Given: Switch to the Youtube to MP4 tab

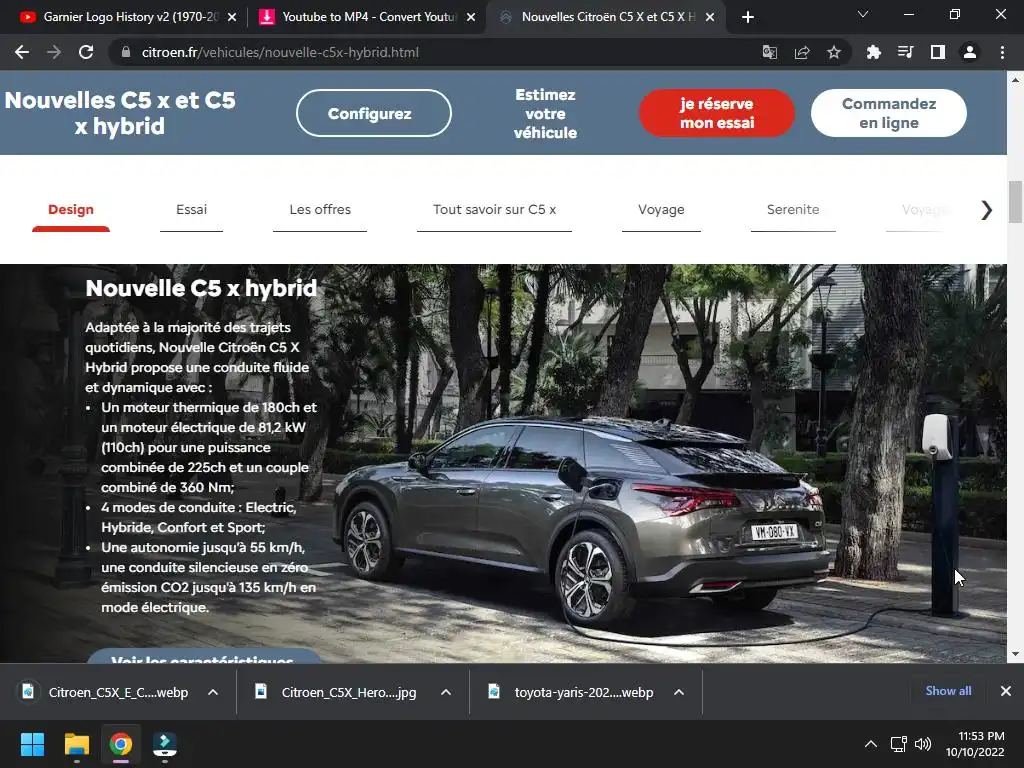Looking at the screenshot, I should click(x=366, y=17).
